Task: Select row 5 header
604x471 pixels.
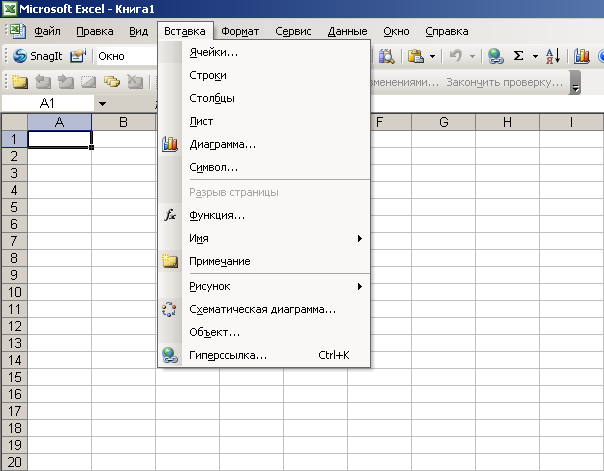Action: coord(15,207)
